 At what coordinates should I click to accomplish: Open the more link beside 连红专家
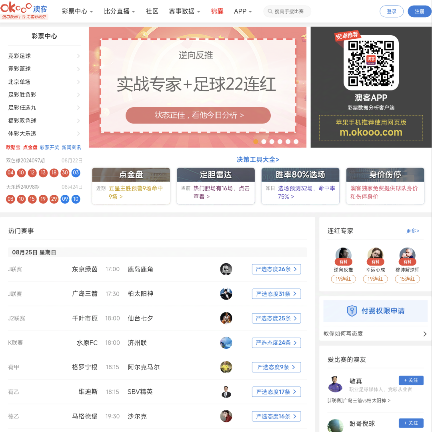pyautogui.click(x=413, y=231)
